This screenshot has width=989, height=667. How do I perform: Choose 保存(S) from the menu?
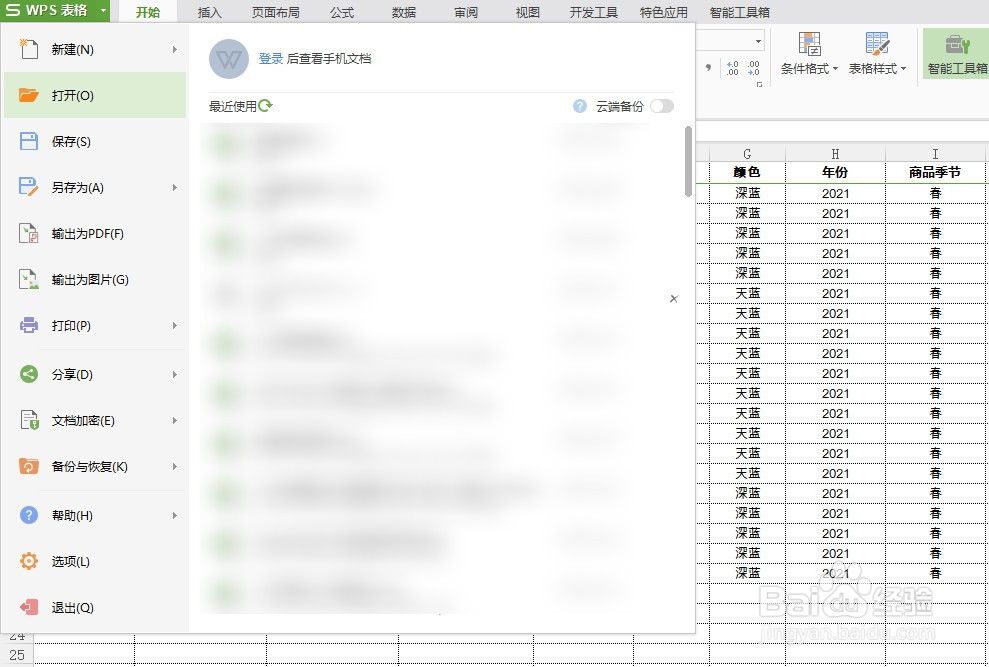pyautogui.click(x=95, y=141)
